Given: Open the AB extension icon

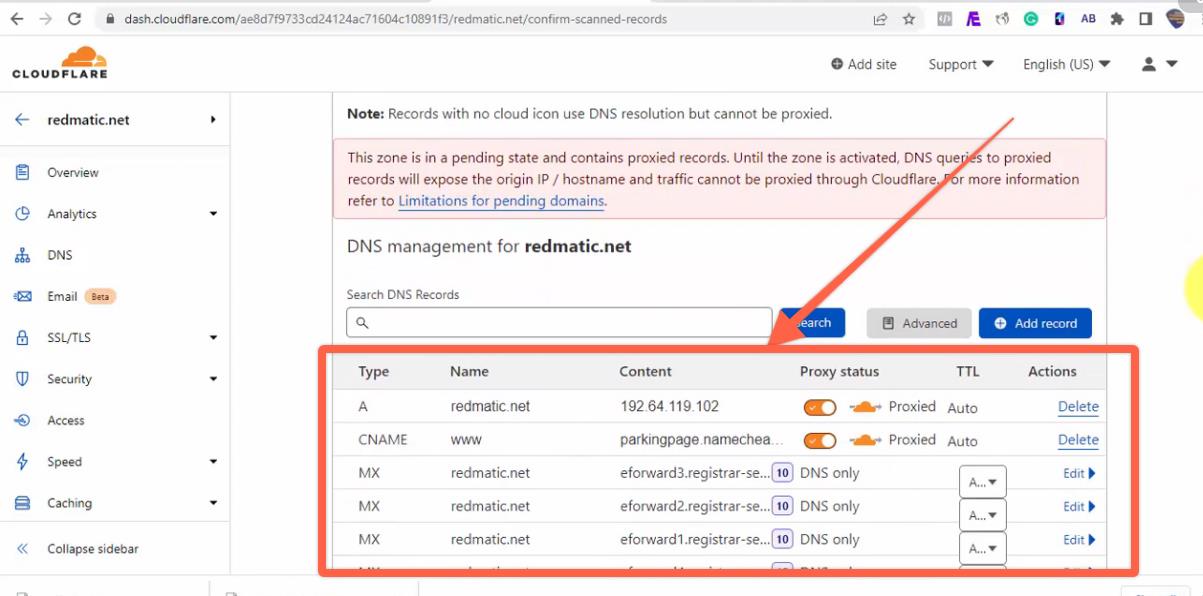Looking at the screenshot, I should click(1089, 19).
